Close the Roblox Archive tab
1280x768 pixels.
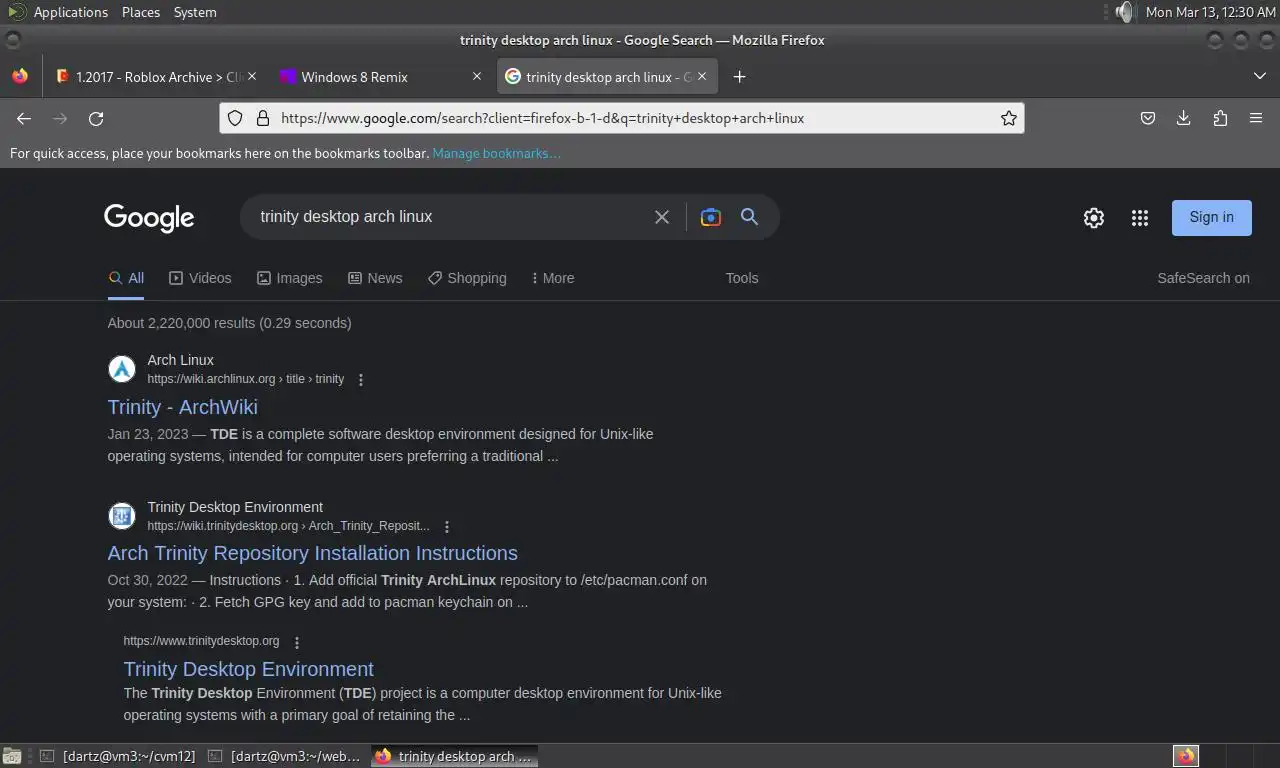pyautogui.click(x=252, y=76)
